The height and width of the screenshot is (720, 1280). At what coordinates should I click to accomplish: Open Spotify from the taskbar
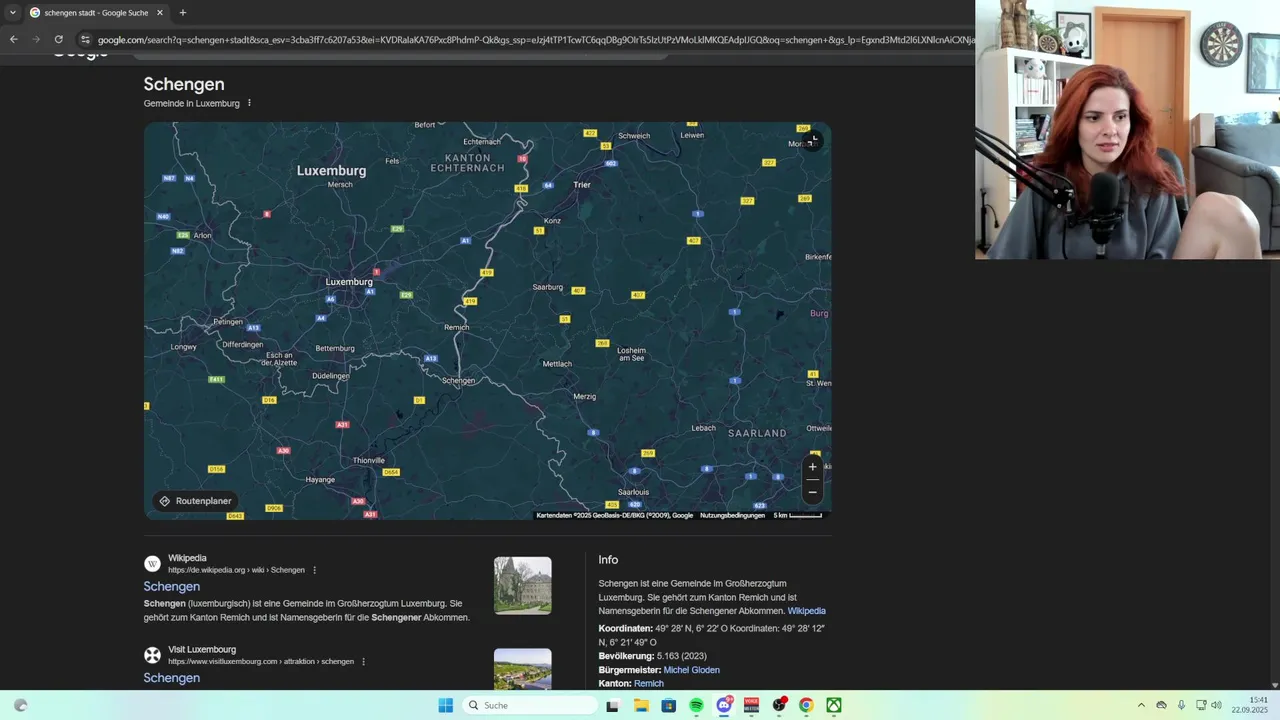pos(696,705)
